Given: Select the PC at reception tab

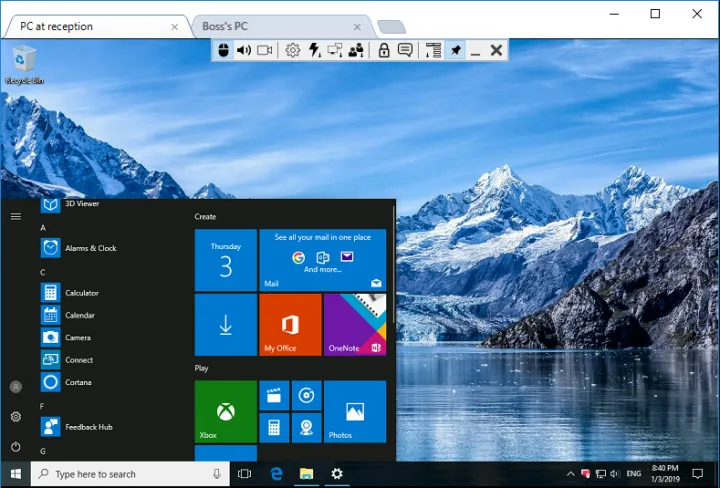Looking at the screenshot, I should click(90, 27).
